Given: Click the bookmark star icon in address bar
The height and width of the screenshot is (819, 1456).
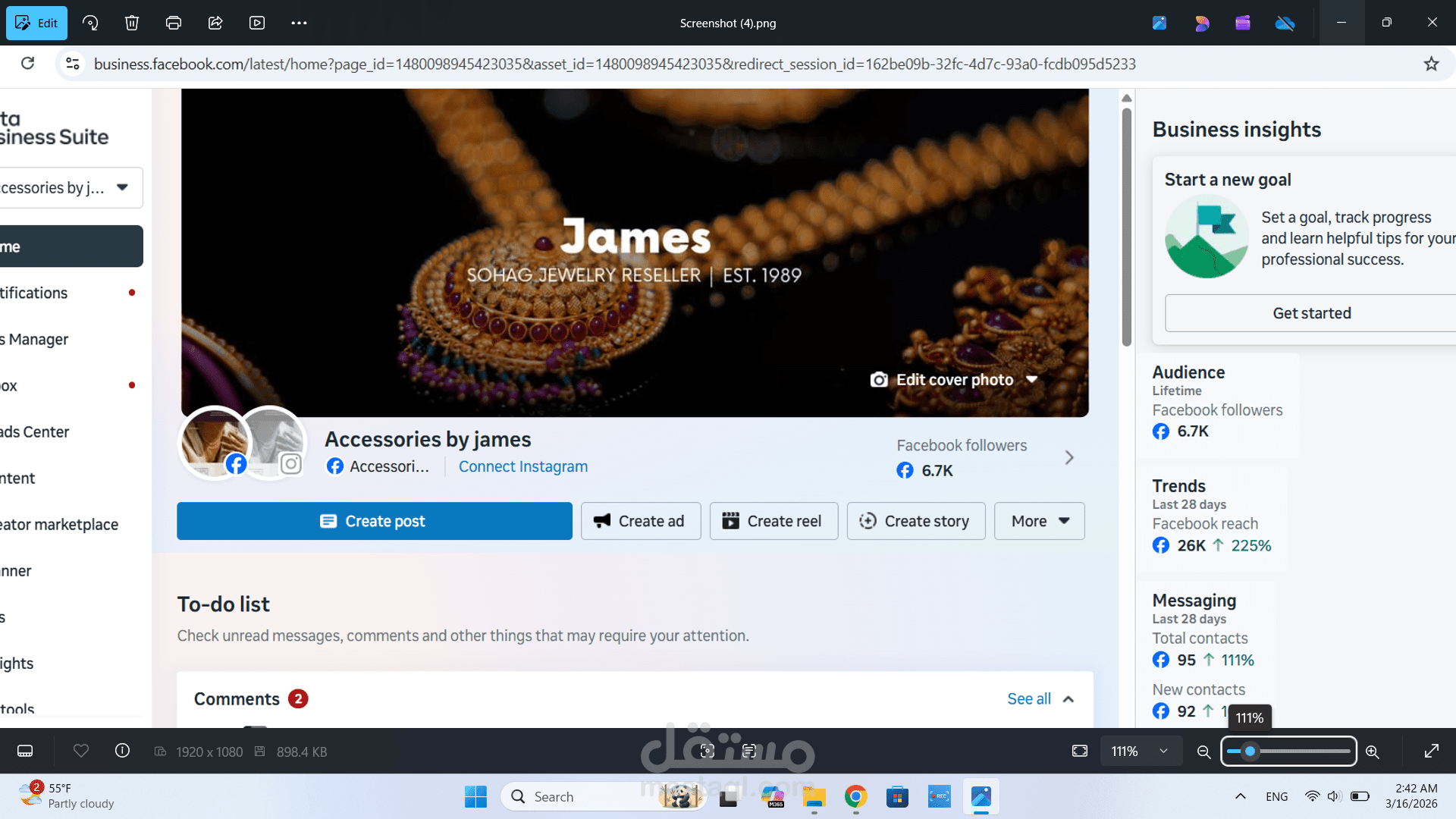Looking at the screenshot, I should [x=1431, y=64].
